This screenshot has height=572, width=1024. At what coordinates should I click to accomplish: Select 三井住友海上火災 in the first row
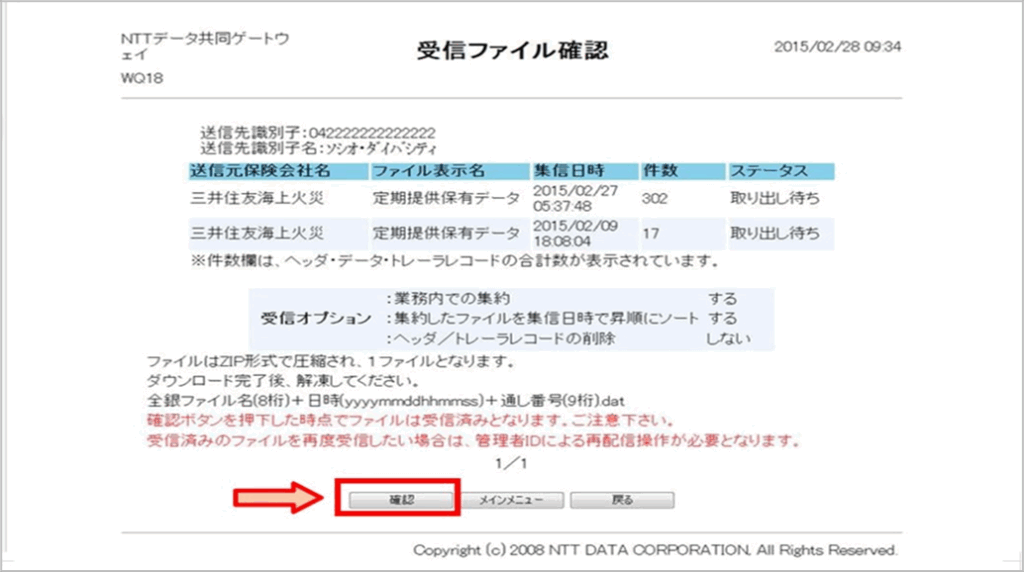[x=257, y=198]
